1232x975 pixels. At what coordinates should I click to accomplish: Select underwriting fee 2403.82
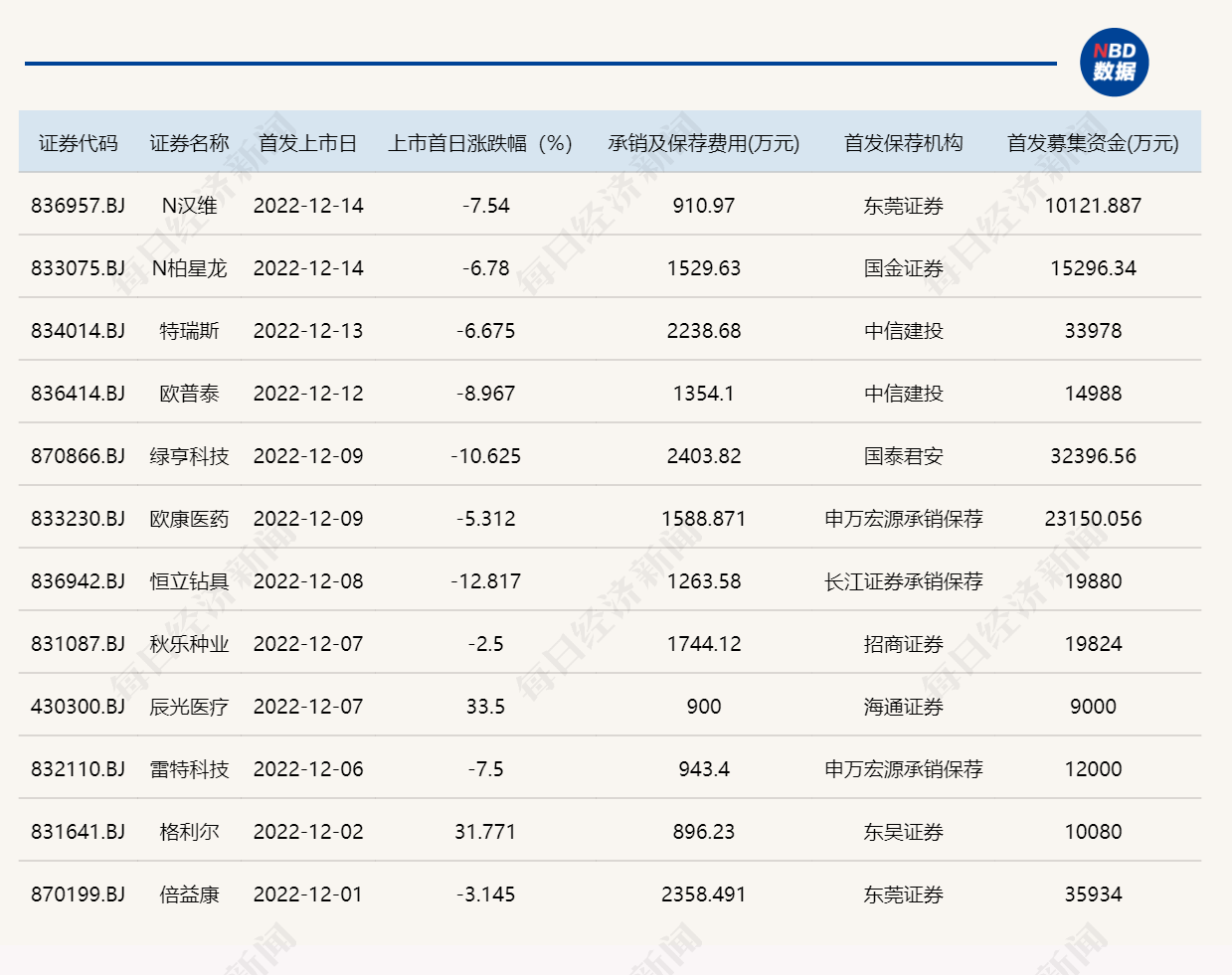pyautogui.click(x=704, y=456)
